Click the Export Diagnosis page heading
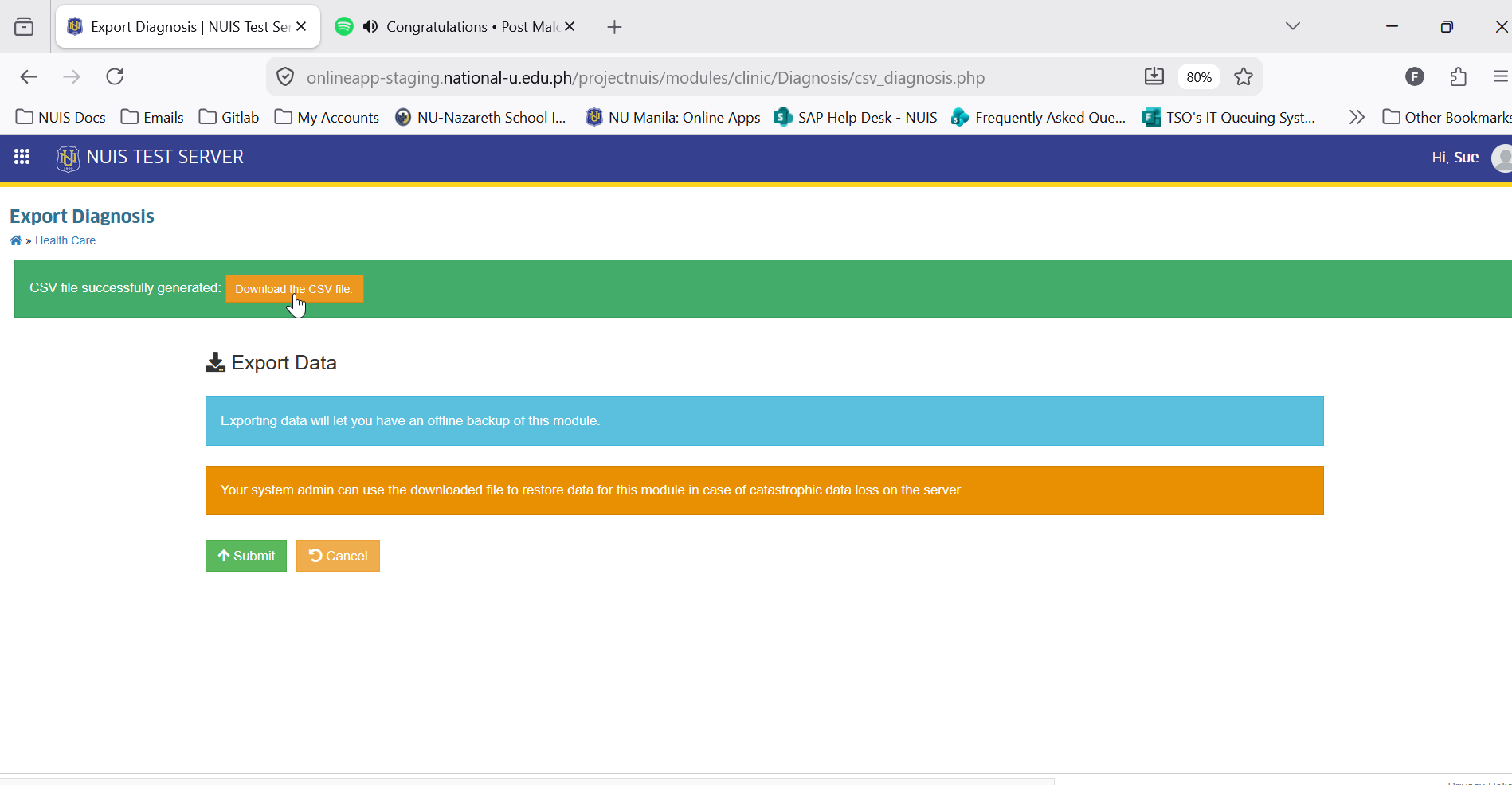The image size is (1512, 785). click(82, 217)
